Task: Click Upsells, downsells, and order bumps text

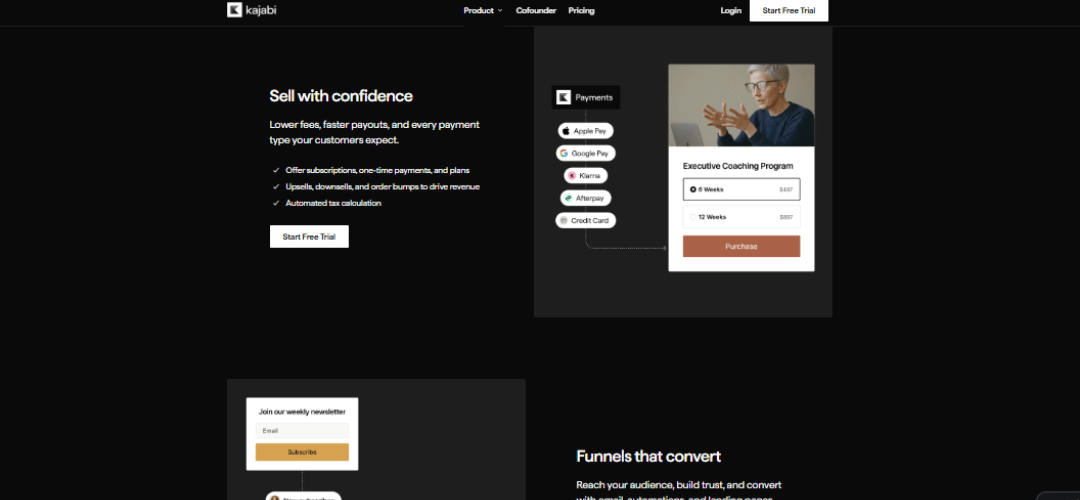Action: (x=382, y=187)
